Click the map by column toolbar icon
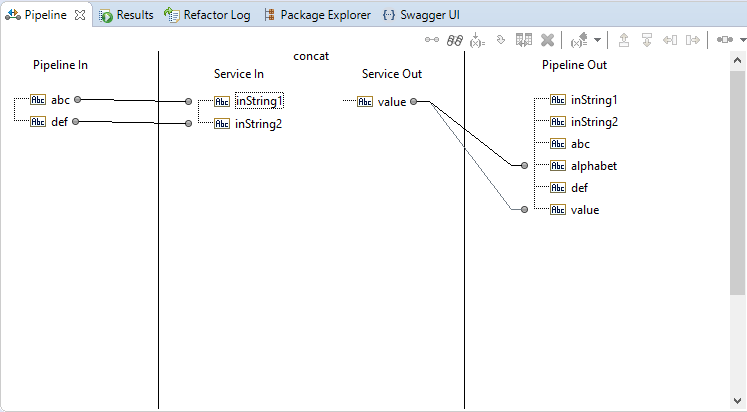This screenshot has height=412, width=747. pos(524,40)
